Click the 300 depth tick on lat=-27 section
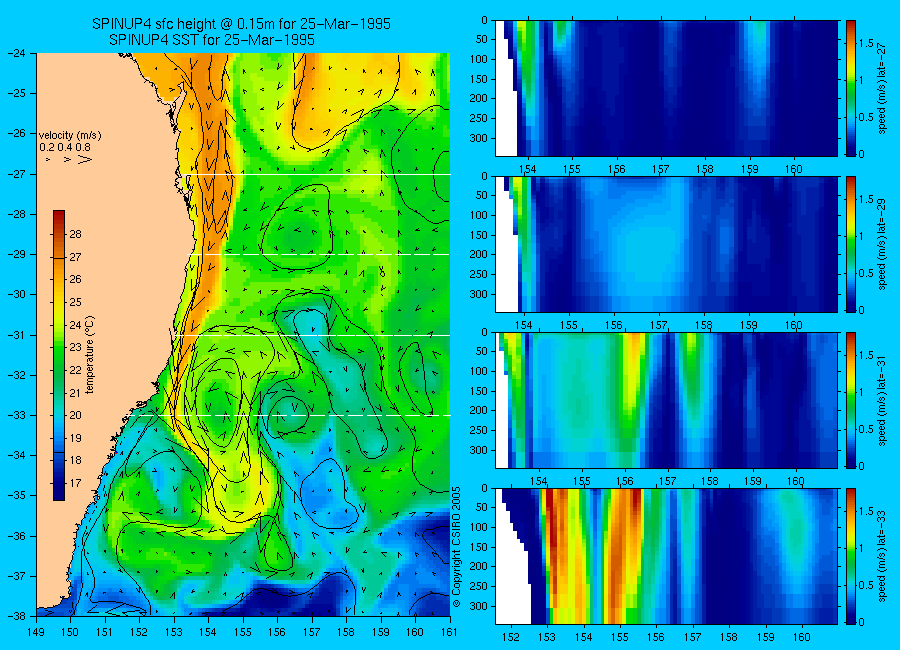The image size is (900, 650). [480, 138]
